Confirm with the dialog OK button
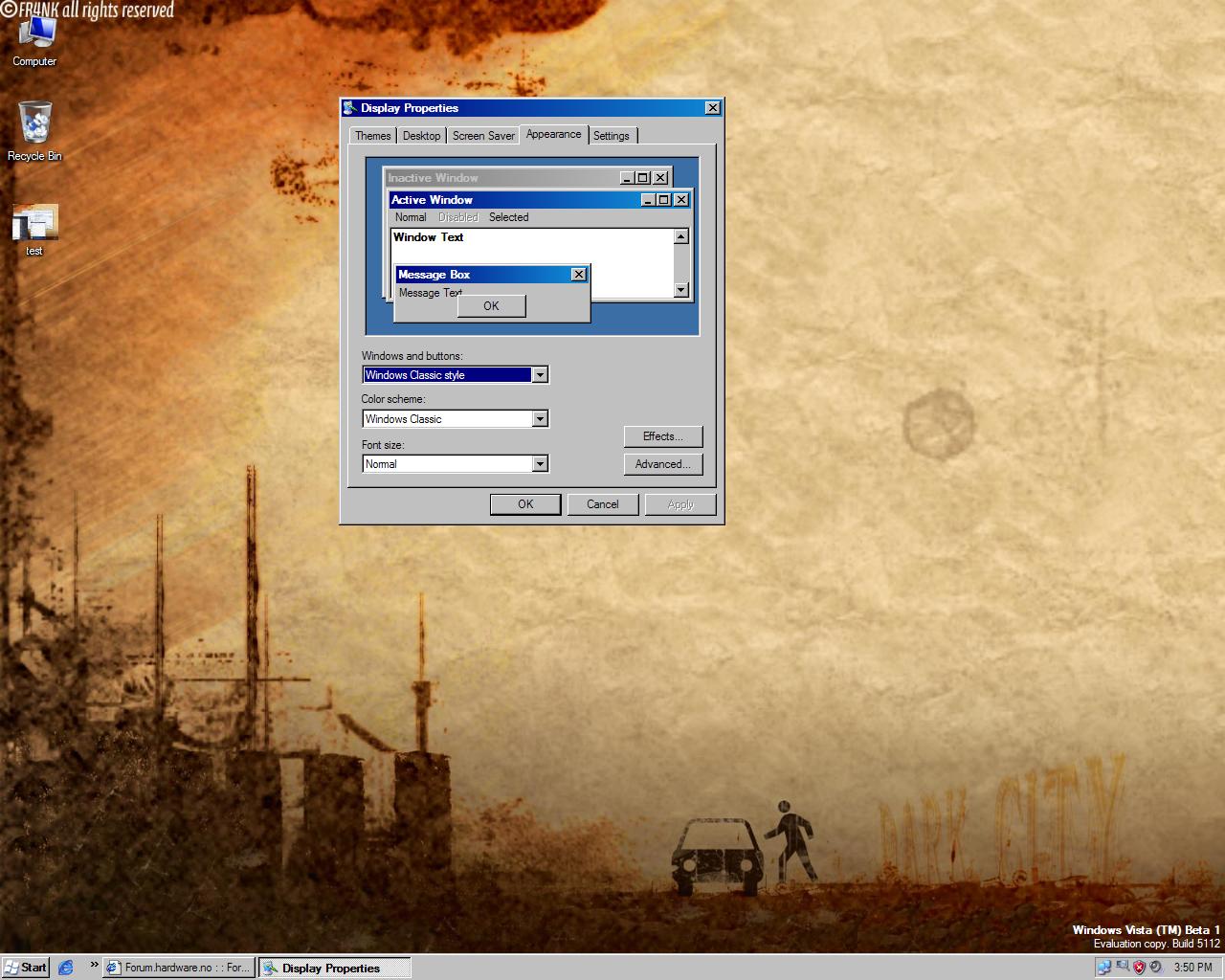This screenshot has width=1225, height=980. (525, 504)
